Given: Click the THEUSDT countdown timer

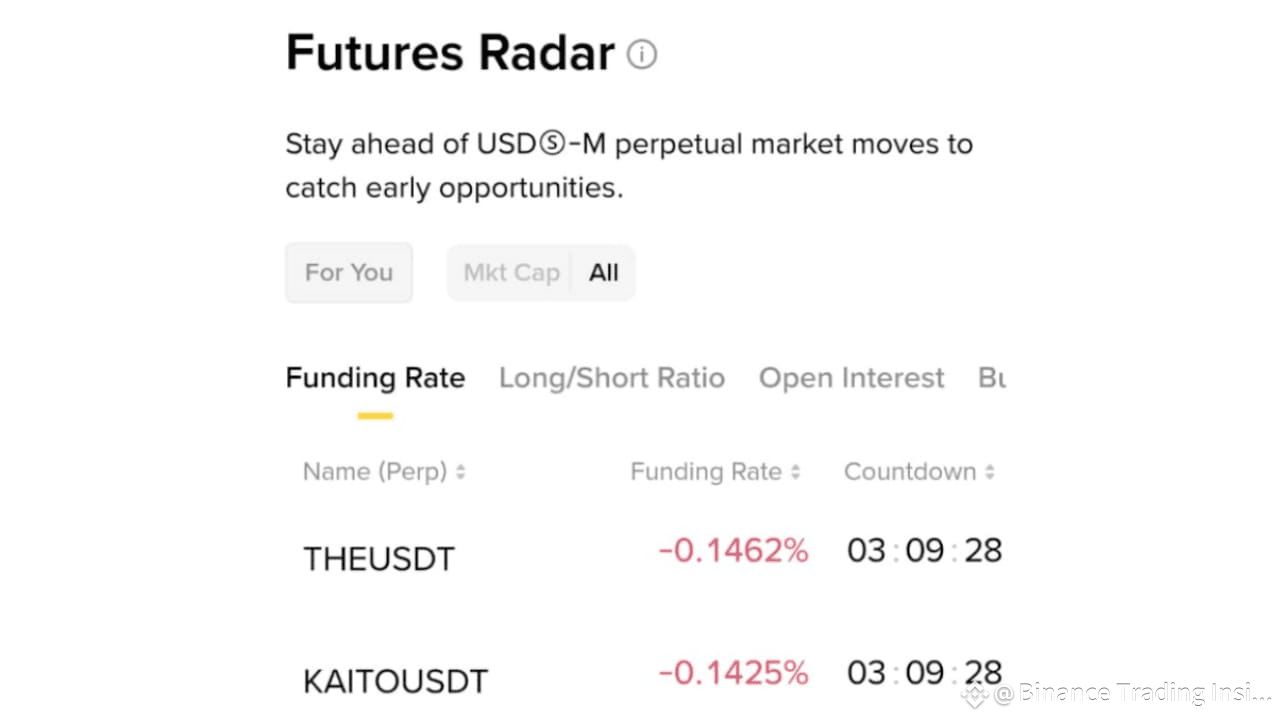Looking at the screenshot, I should coord(924,551).
